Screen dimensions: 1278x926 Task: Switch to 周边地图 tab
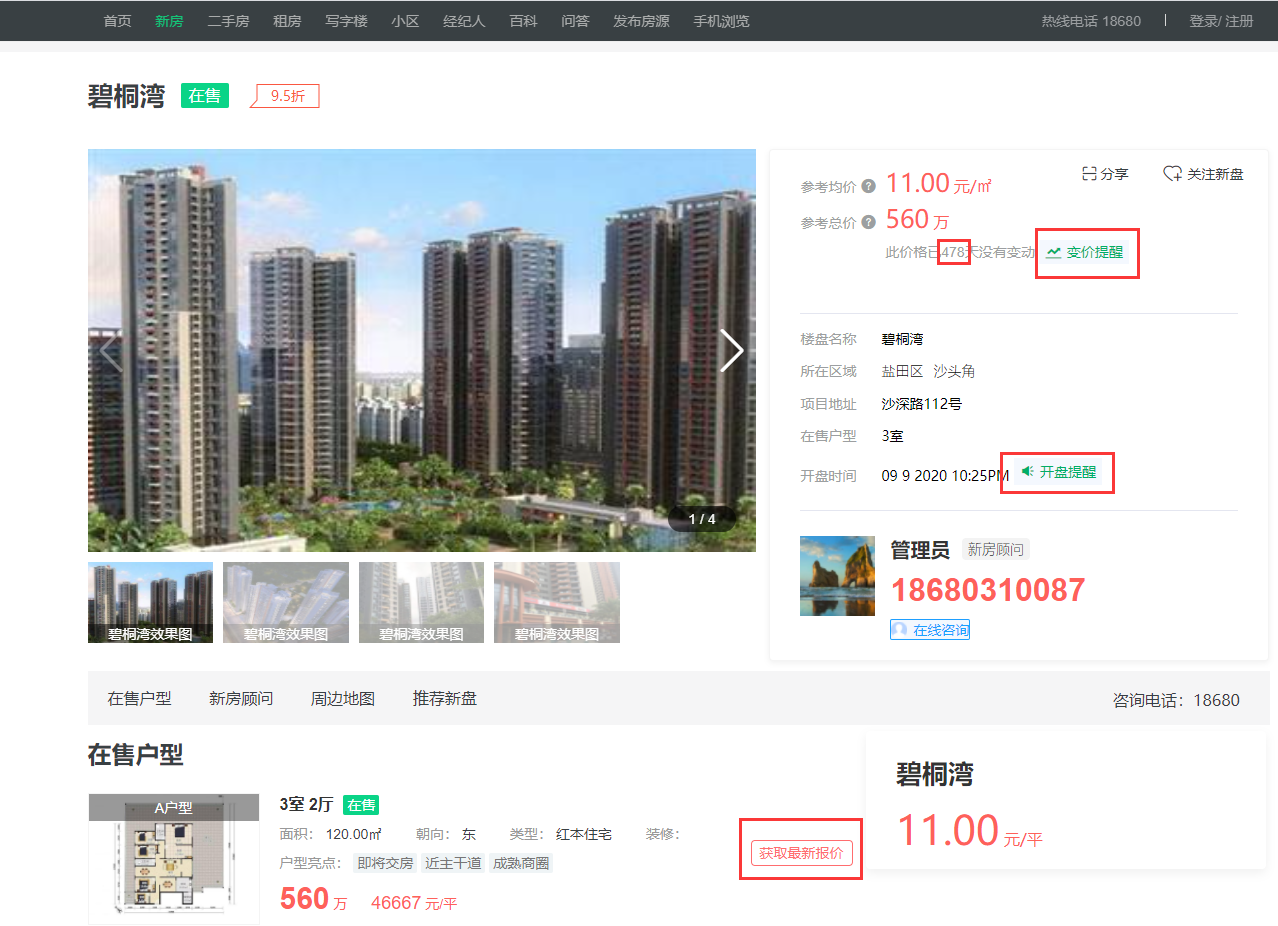pos(343,698)
